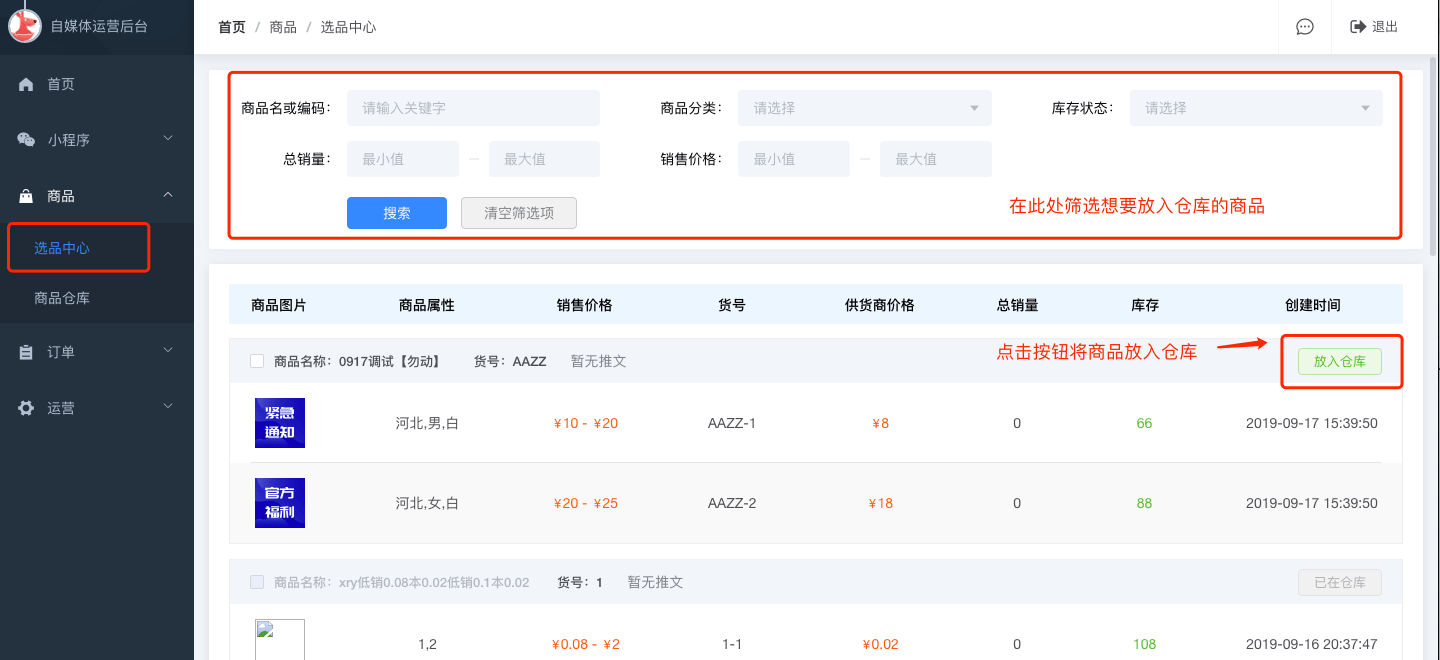Click the 退出 logout button
The height and width of the screenshot is (660, 1440).
click(1374, 27)
